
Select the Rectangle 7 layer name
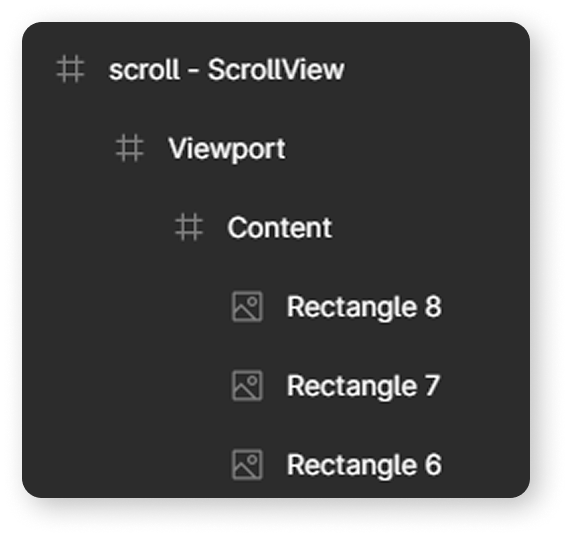pos(363,386)
